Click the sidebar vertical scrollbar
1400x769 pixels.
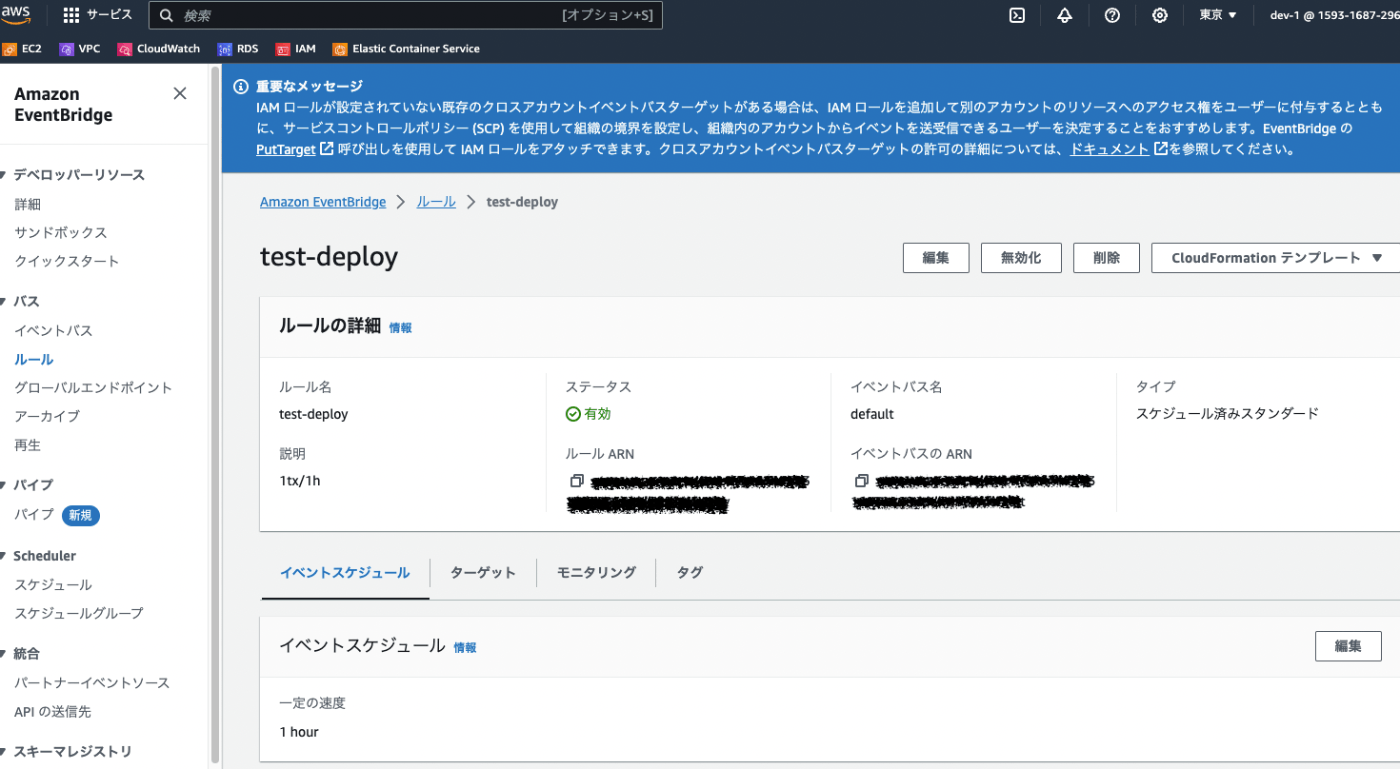[x=215, y=415]
